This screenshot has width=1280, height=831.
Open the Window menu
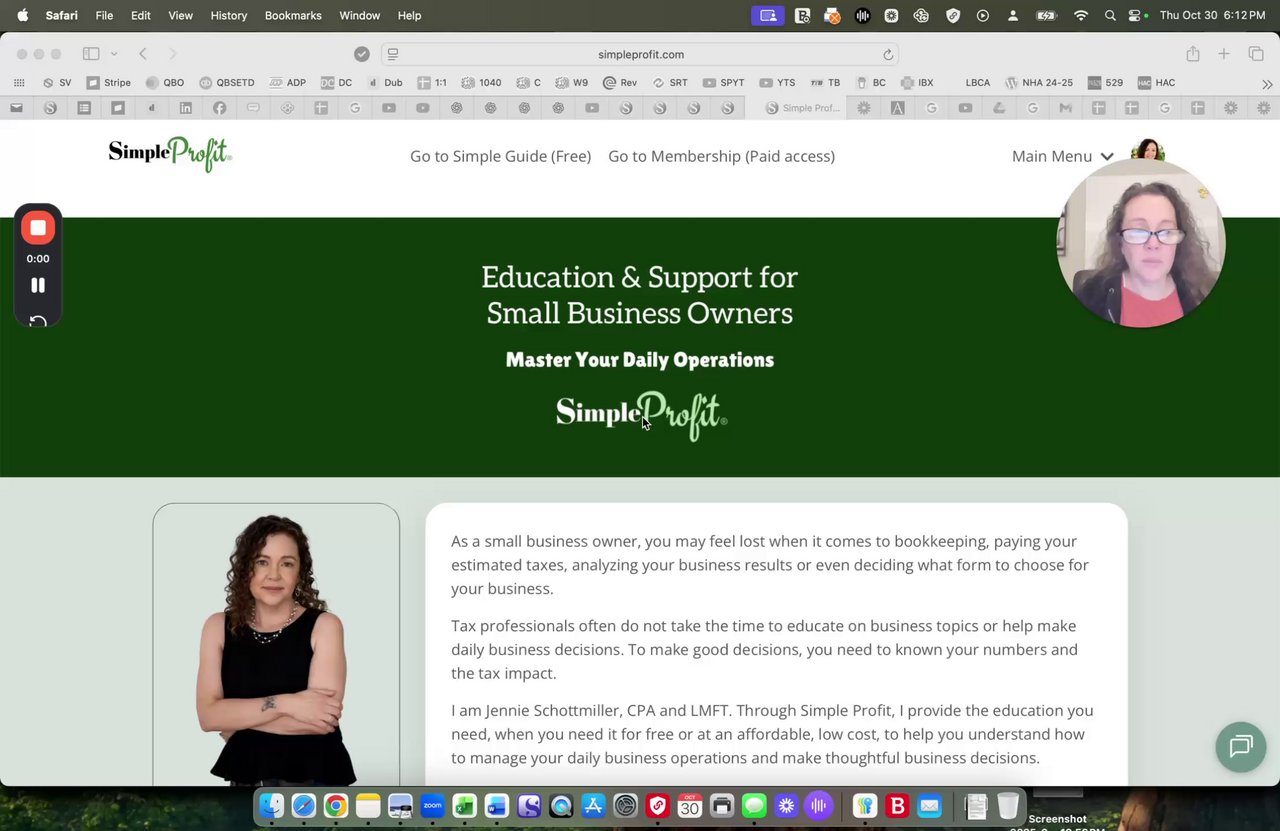[360, 15]
